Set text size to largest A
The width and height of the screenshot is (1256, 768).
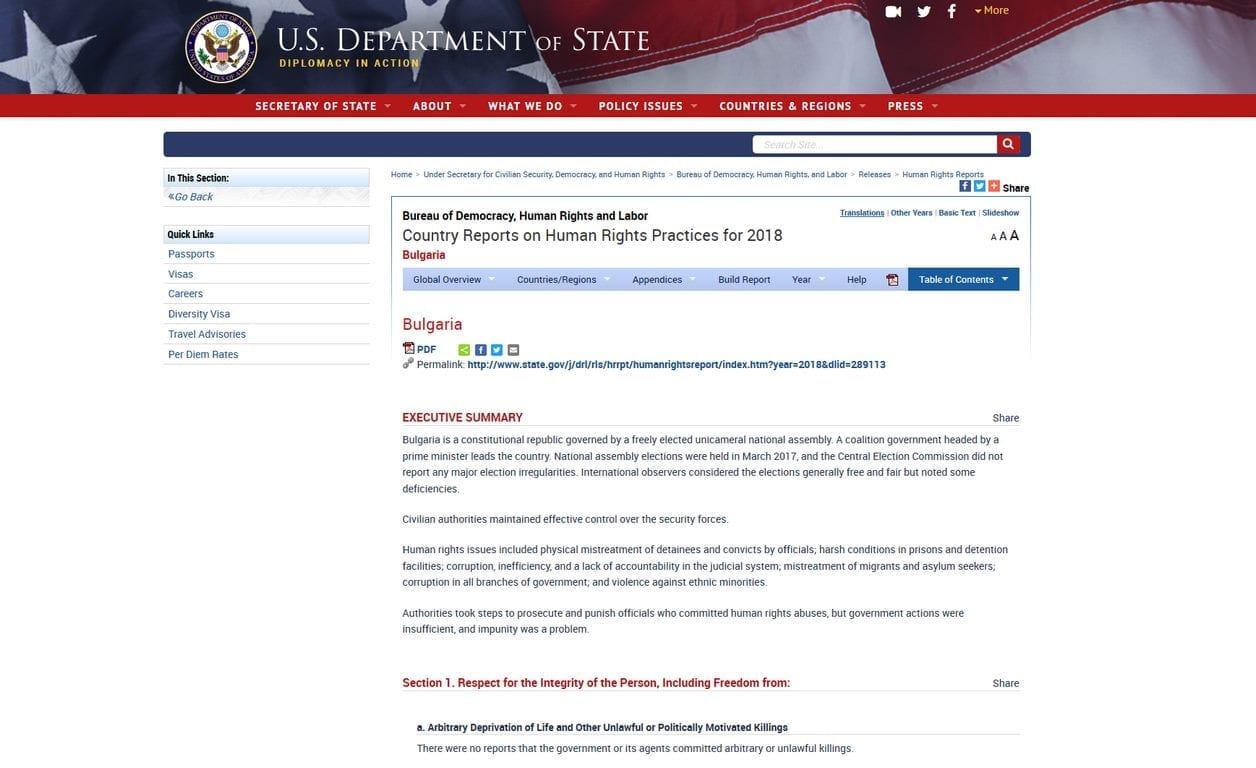1014,235
